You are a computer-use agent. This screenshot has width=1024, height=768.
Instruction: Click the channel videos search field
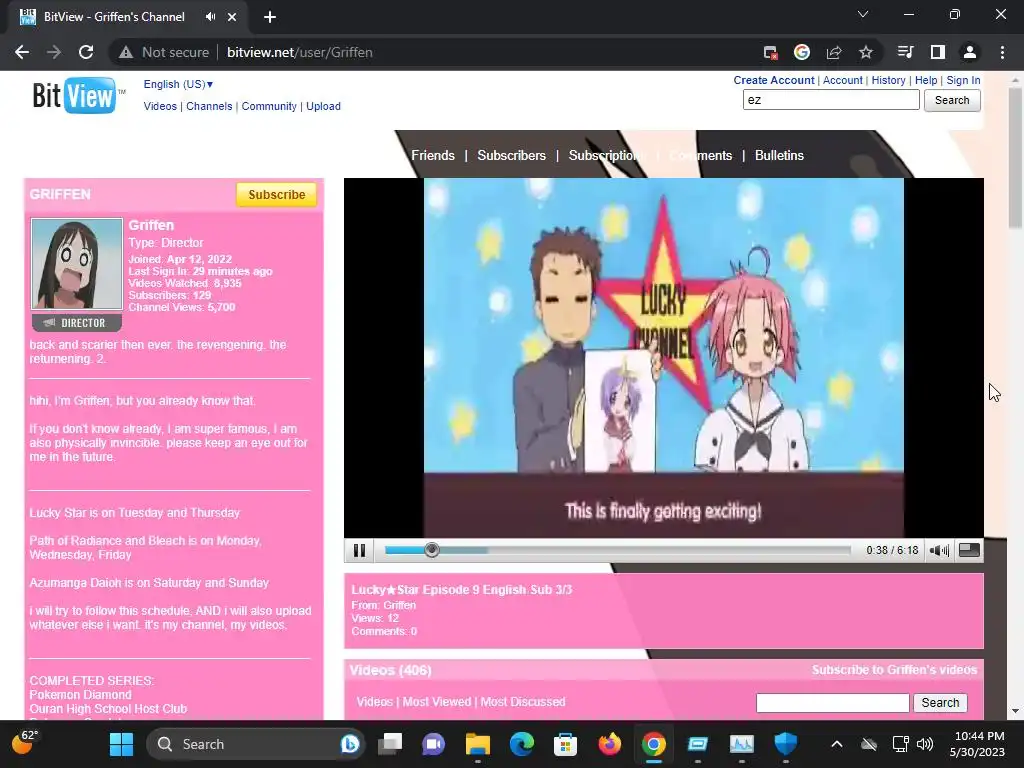[x=832, y=703]
